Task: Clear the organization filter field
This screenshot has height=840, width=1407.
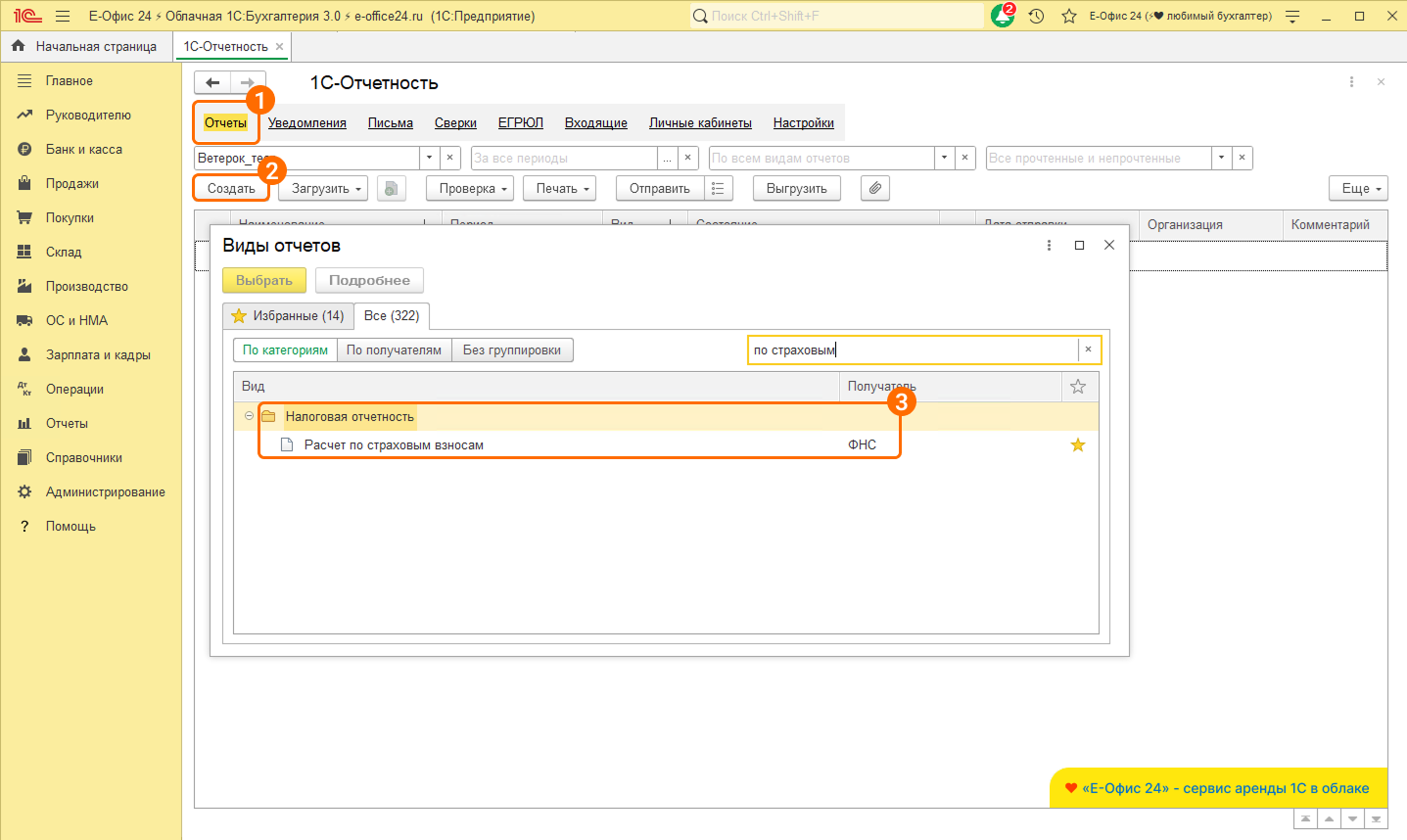Action: pos(450,158)
